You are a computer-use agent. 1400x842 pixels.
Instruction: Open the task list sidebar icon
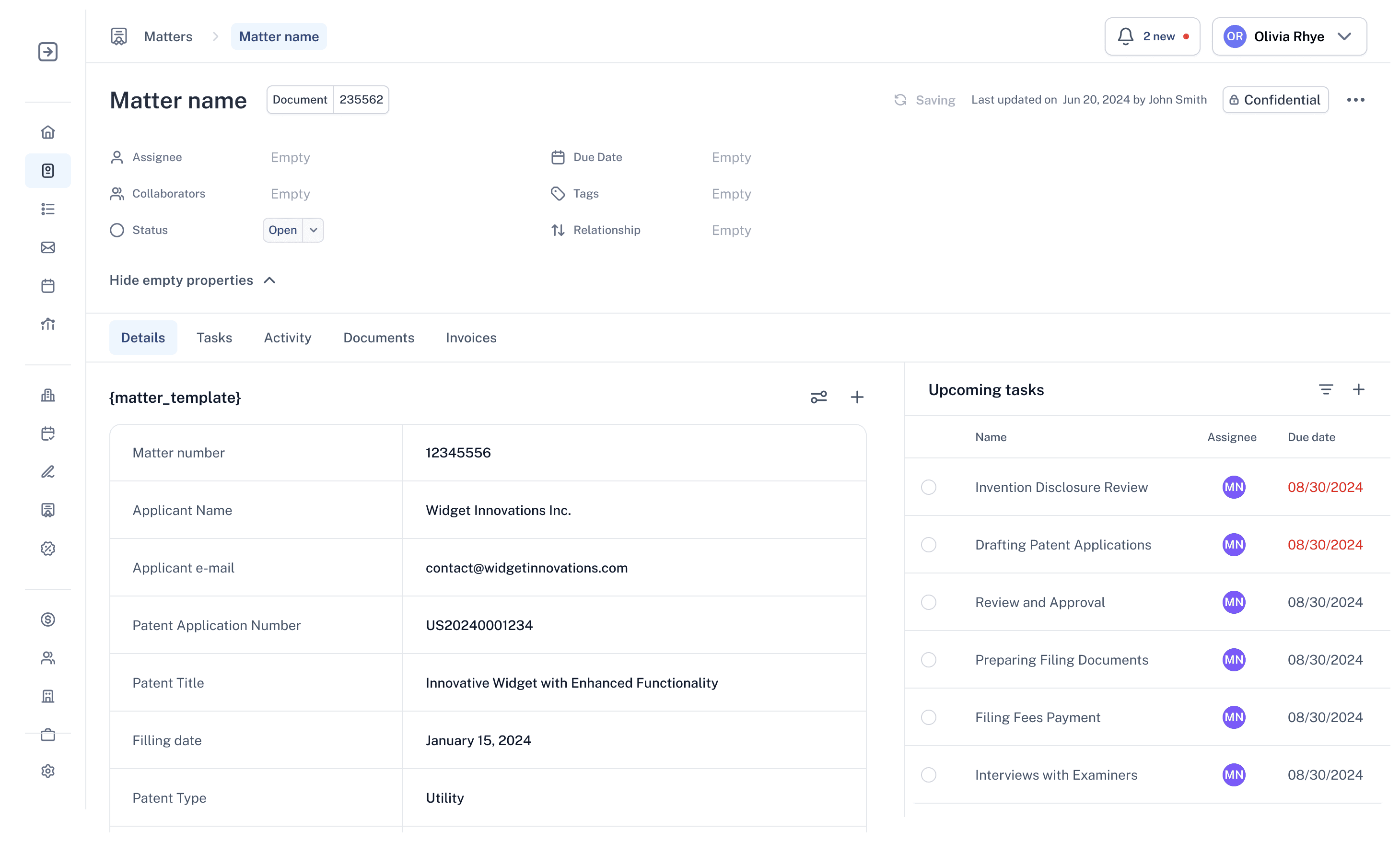tap(47, 210)
